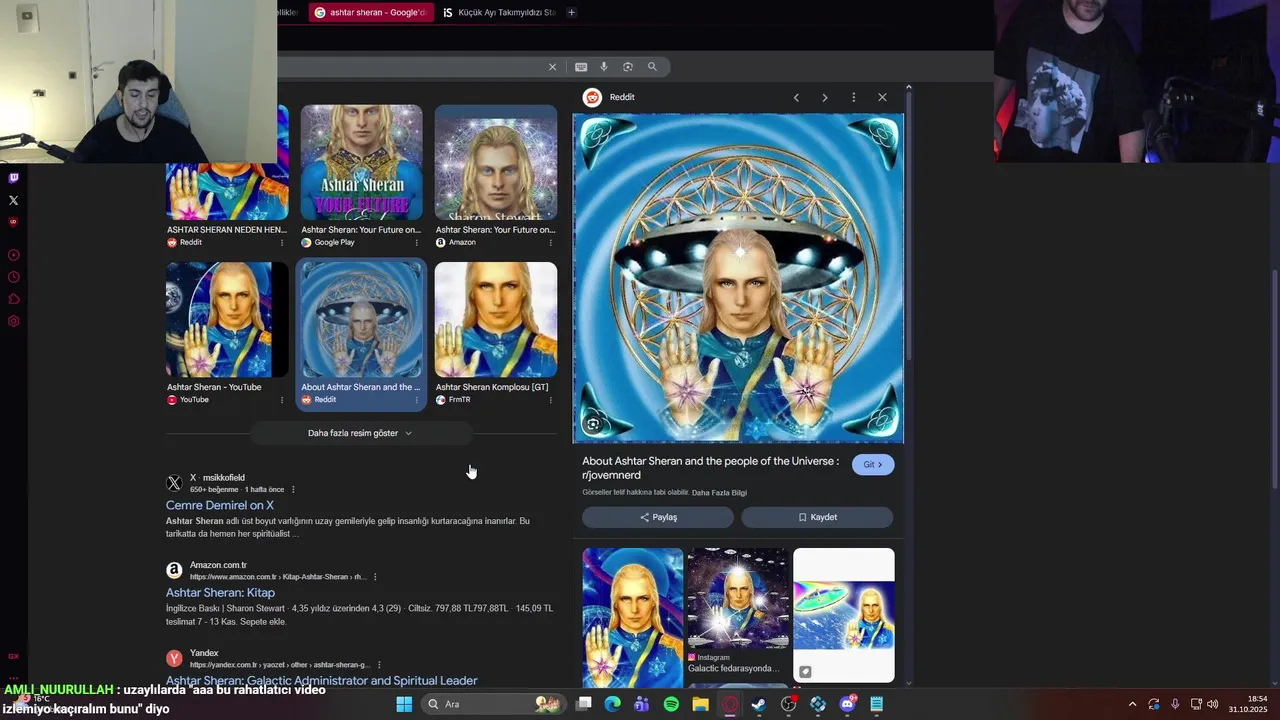Open Twitch in the Opera GX sidebar
The image size is (1280, 720).
14,178
